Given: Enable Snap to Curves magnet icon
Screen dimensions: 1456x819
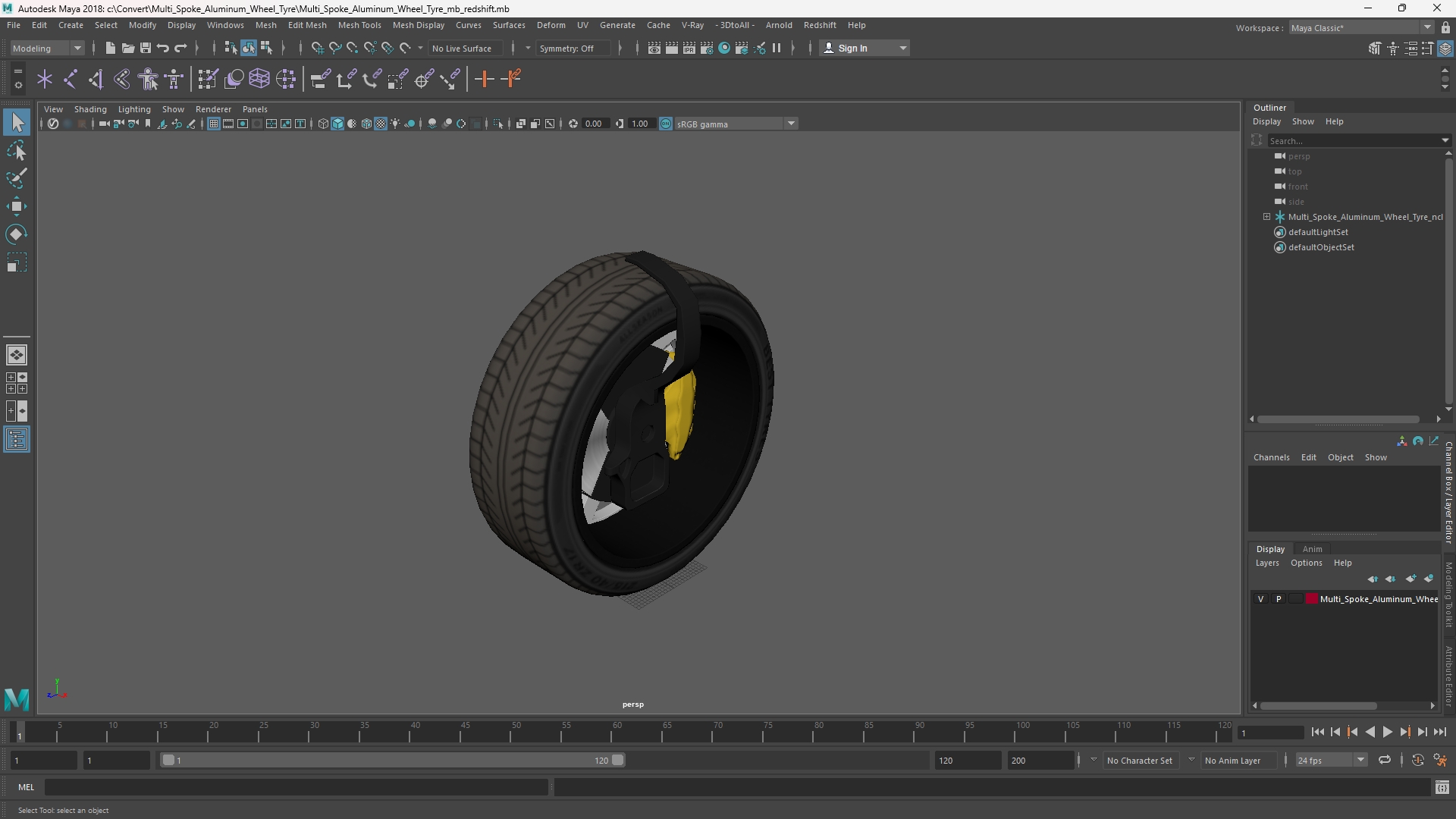Looking at the screenshot, I should (x=334, y=48).
